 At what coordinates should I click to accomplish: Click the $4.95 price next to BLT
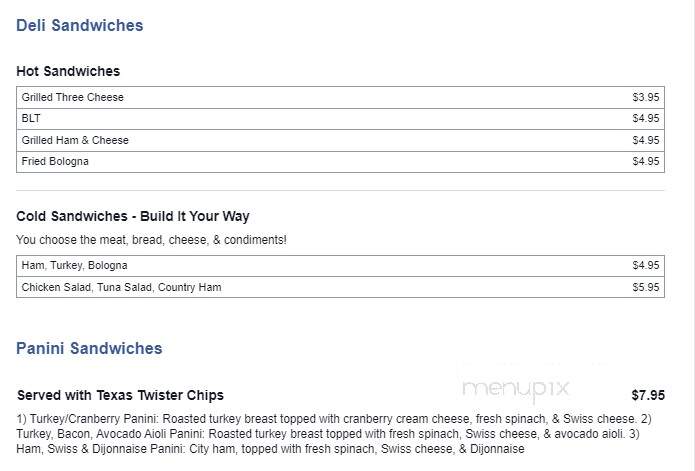646,118
